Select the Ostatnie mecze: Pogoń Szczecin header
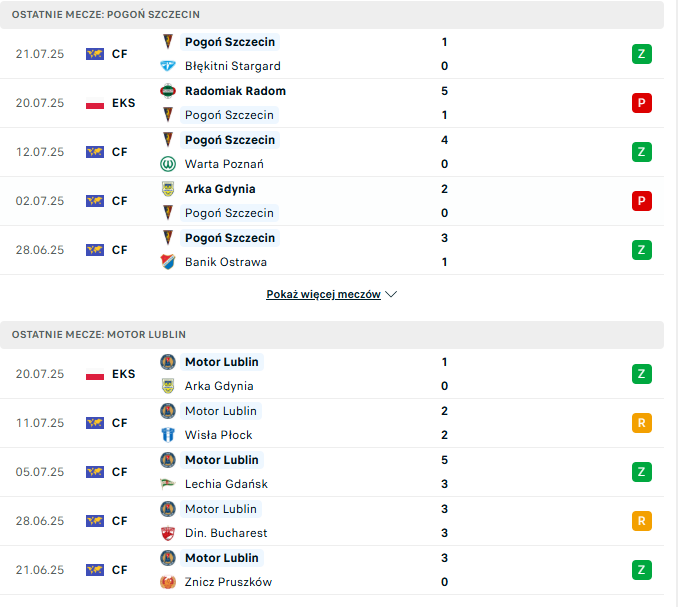This screenshot has height=607, width=678. tap(332, 15)
